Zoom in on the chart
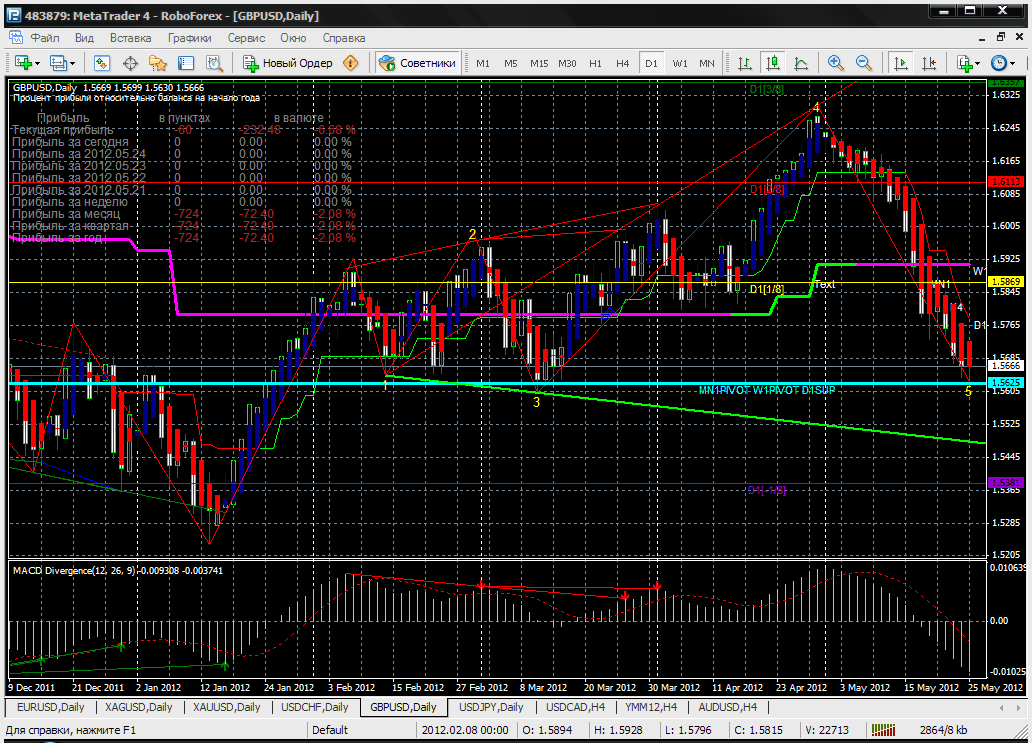This screenshot has height=743, width=1032. [x=835, y=63]
